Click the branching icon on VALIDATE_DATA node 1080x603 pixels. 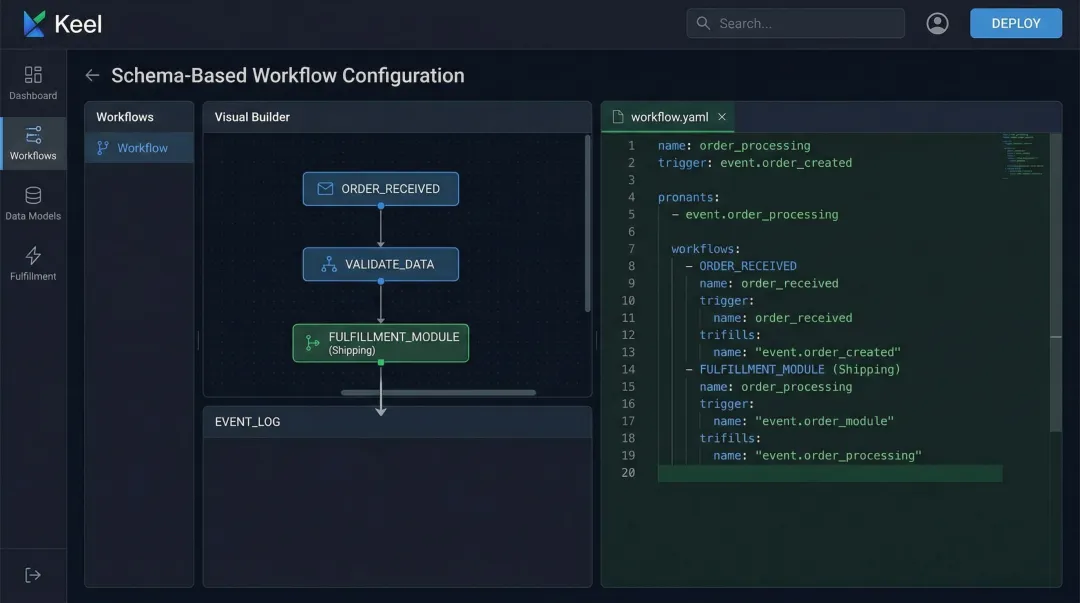327,264
